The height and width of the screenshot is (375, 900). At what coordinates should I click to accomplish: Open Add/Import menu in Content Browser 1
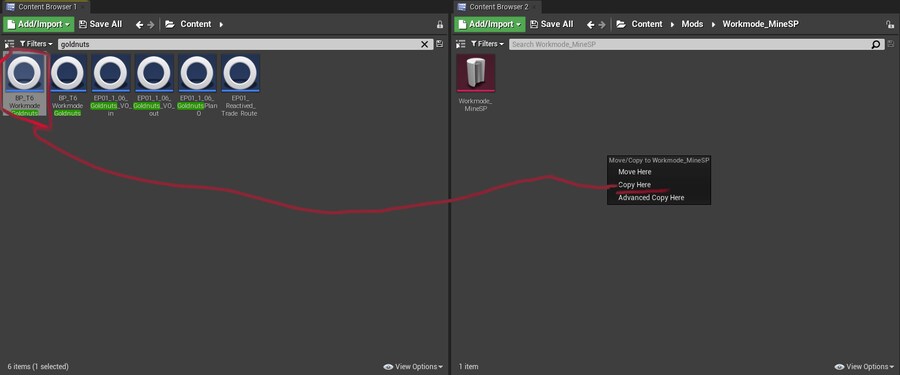pos(38,24)
